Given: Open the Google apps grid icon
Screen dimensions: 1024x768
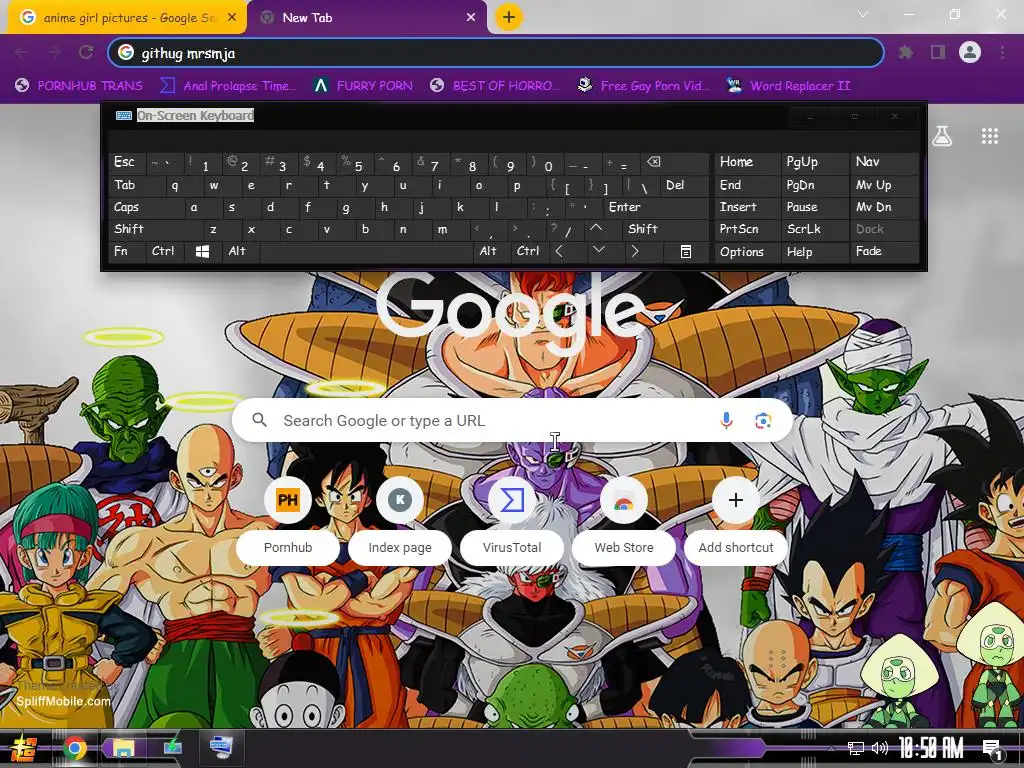Looking at the screenshot, I should [x=990, y=136].
